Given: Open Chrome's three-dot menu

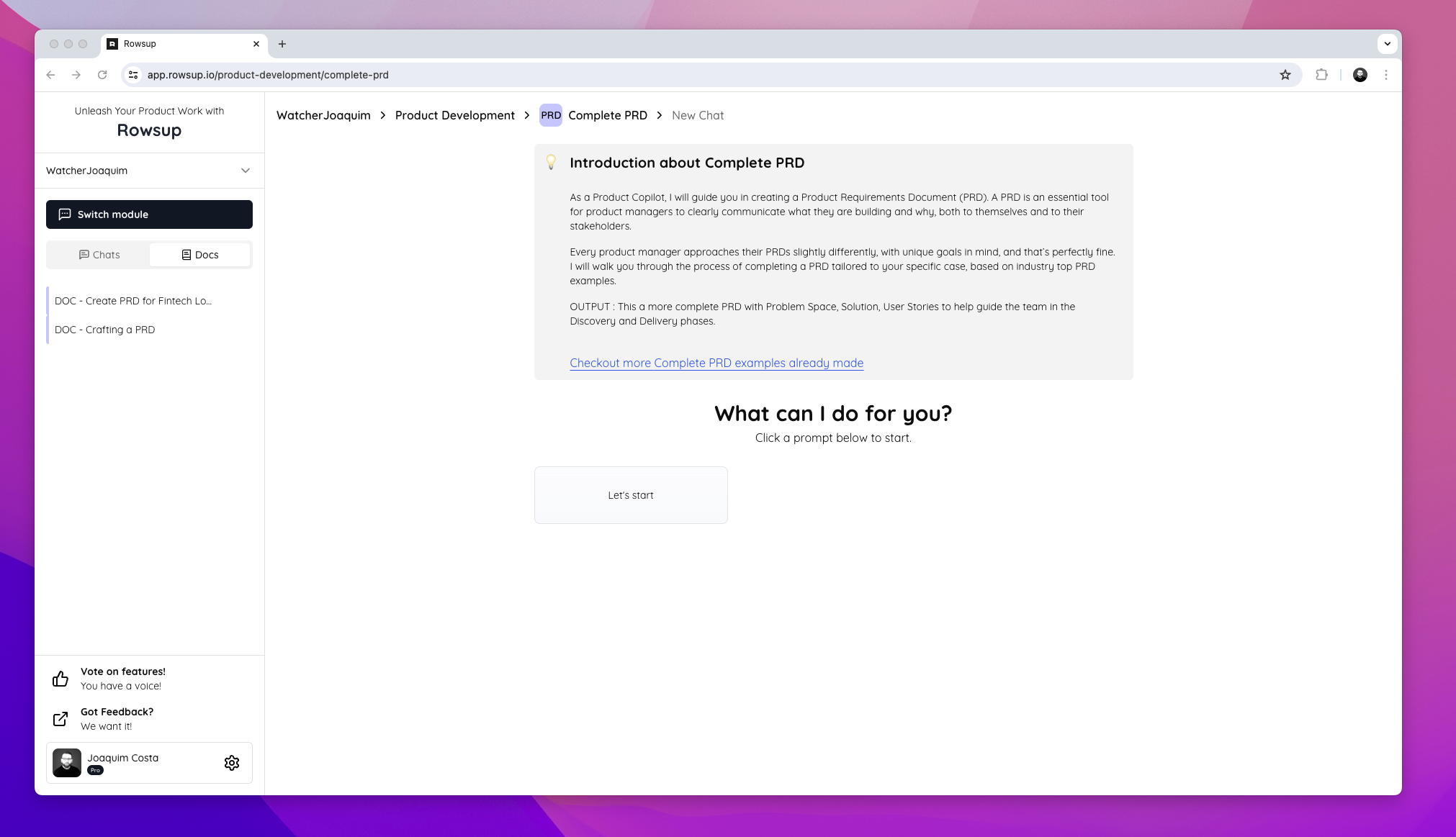Looking at the screenshot, I should click(1385, 75).
